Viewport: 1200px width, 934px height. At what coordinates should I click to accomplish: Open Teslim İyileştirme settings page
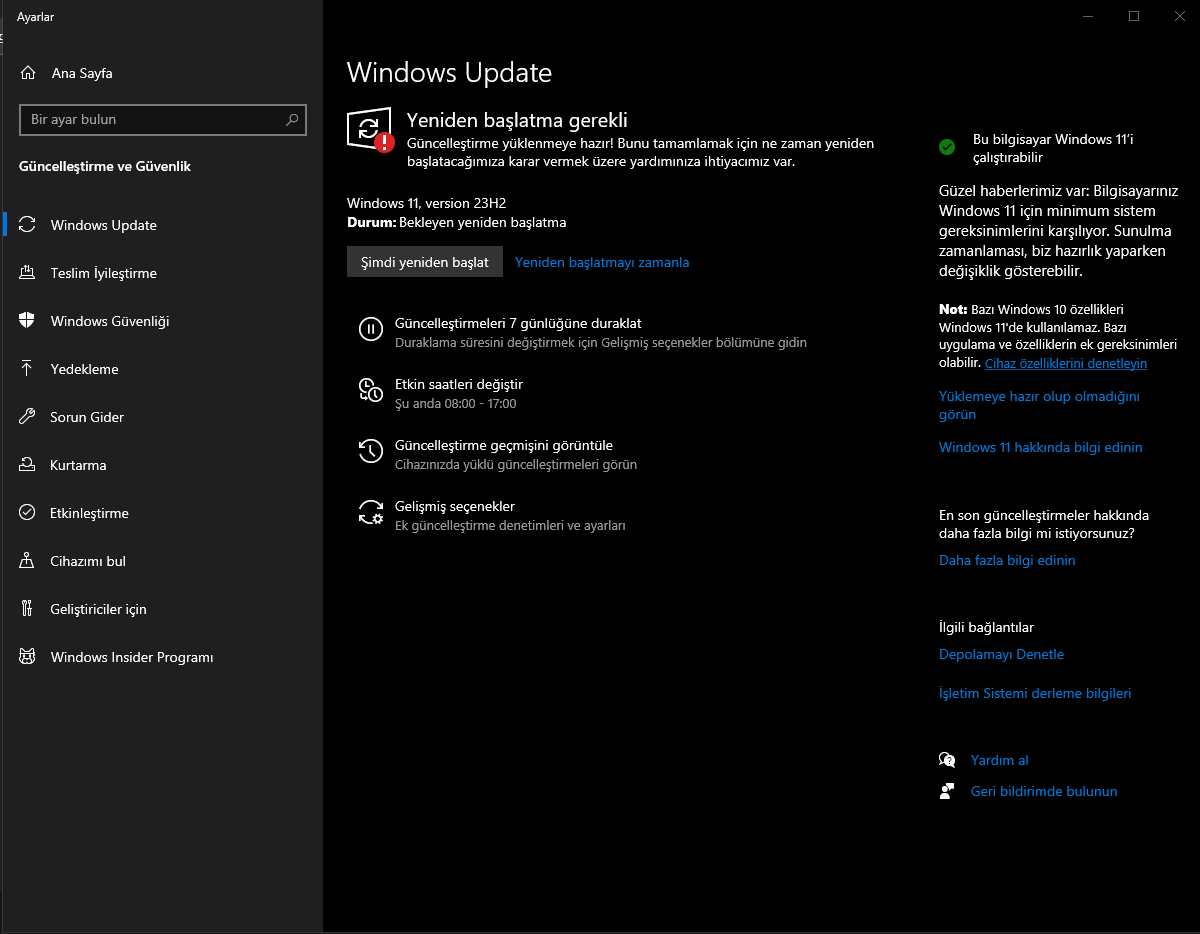click(x=162, y=273)
